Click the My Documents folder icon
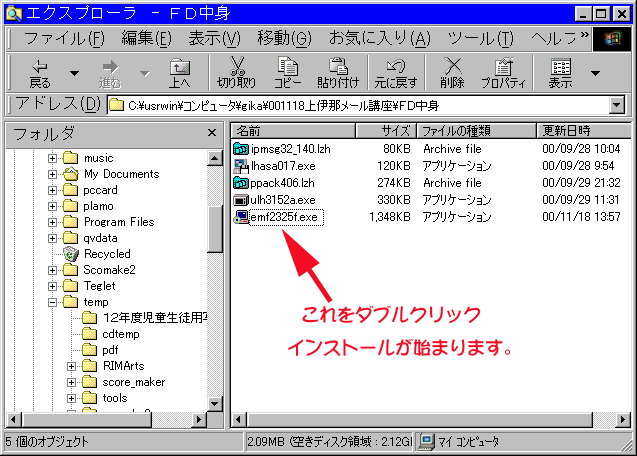Screen dimensions: 637x456 71,174
